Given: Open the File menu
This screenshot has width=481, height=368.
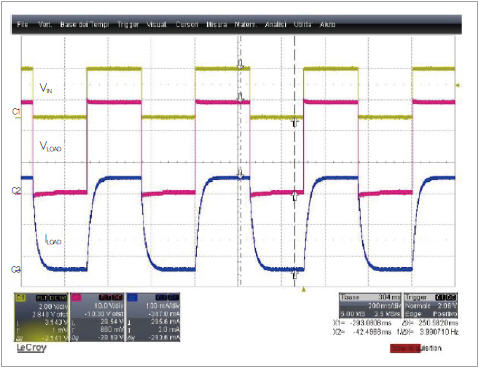Looking at the screenshot, I should [x=22, y=24].
